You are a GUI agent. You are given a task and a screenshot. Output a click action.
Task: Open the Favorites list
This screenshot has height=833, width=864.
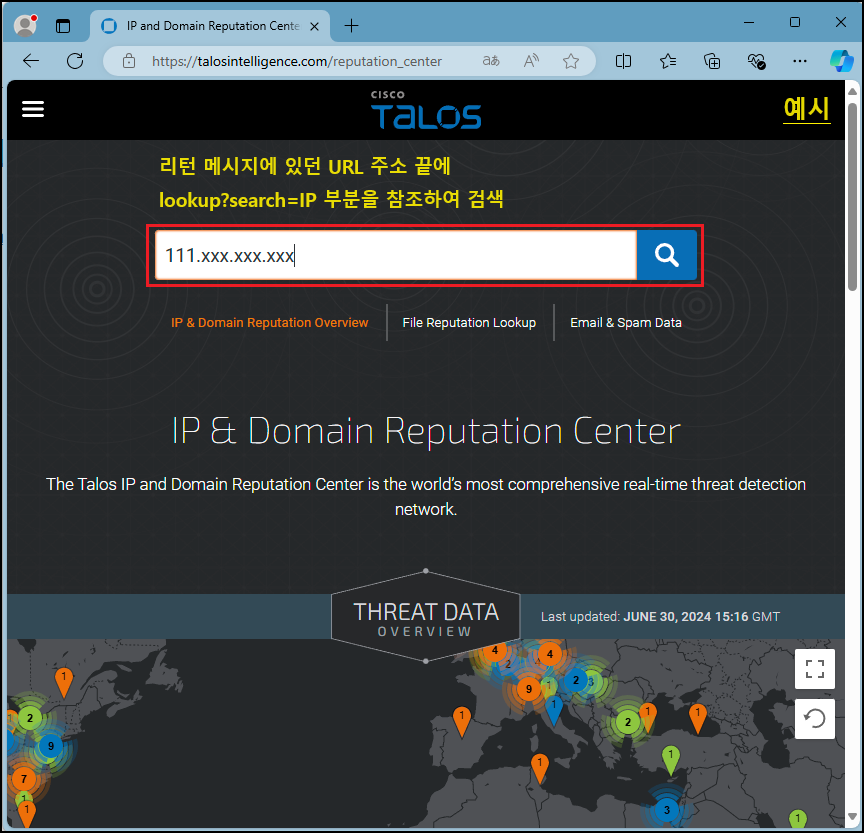668,61
